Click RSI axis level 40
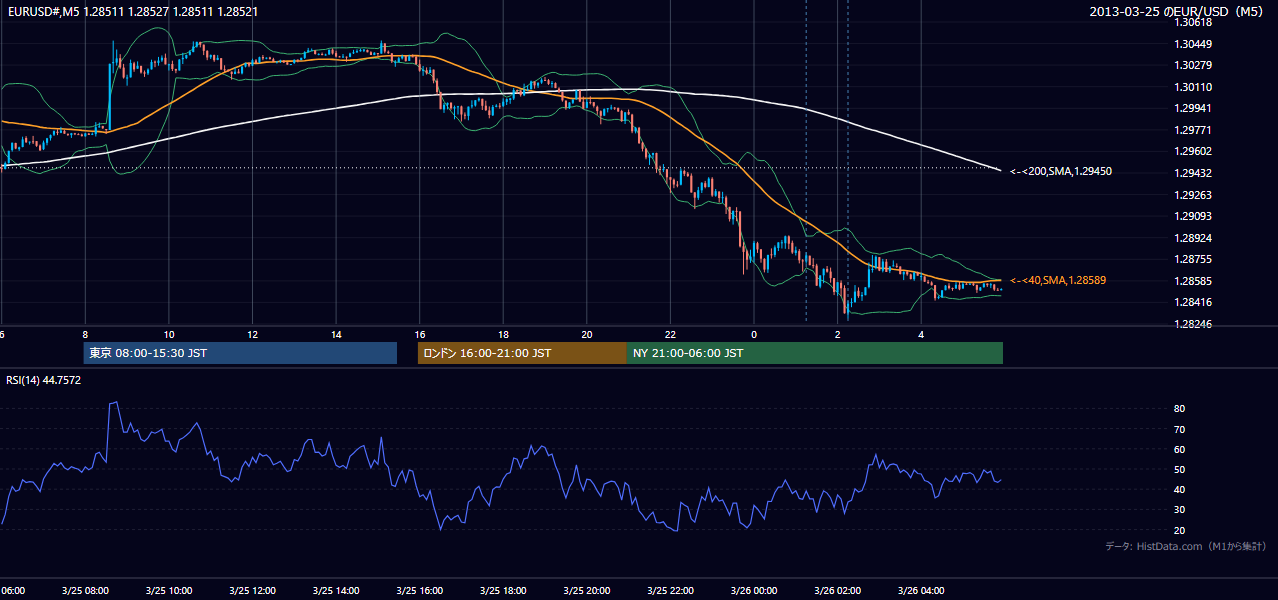The width and height of the screenshot is (1278, 600). pos(1180,489)
